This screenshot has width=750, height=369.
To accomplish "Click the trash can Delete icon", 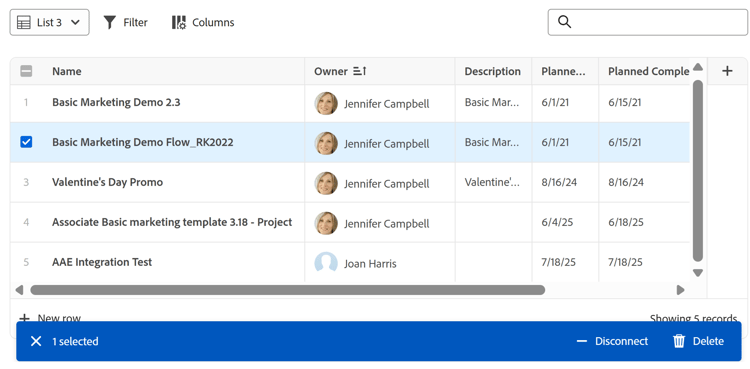I will click(679, 341).
